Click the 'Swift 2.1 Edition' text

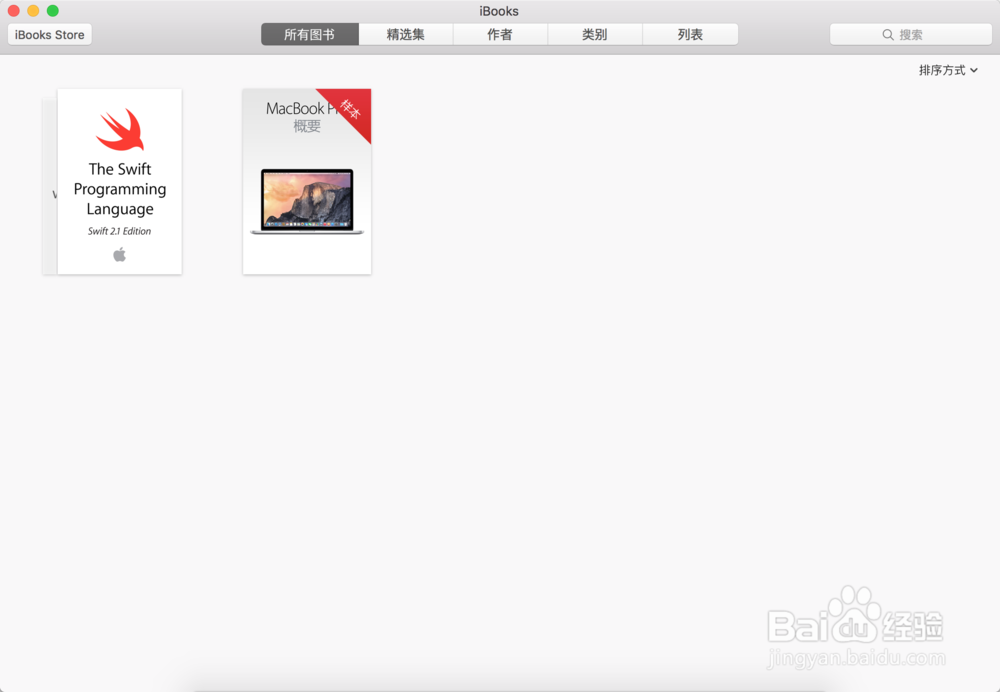tap(119, 231)
